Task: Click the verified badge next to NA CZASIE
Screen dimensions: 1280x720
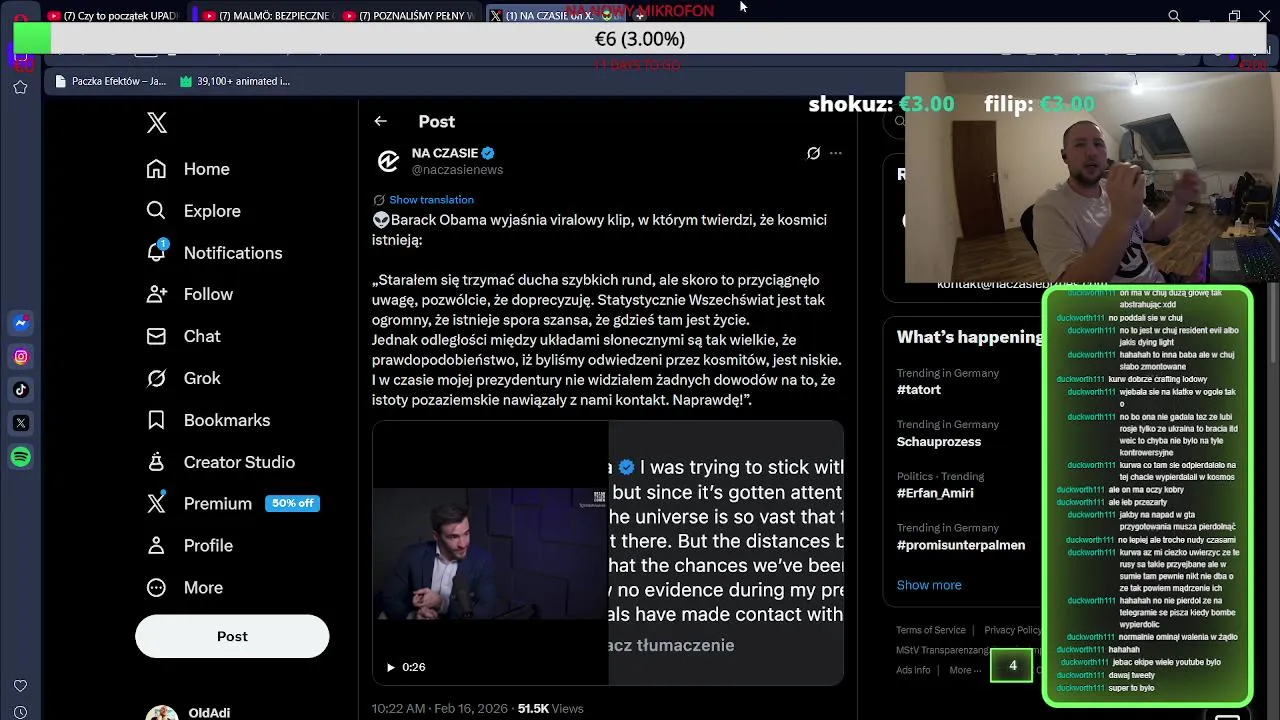Action: pos(489,153)
